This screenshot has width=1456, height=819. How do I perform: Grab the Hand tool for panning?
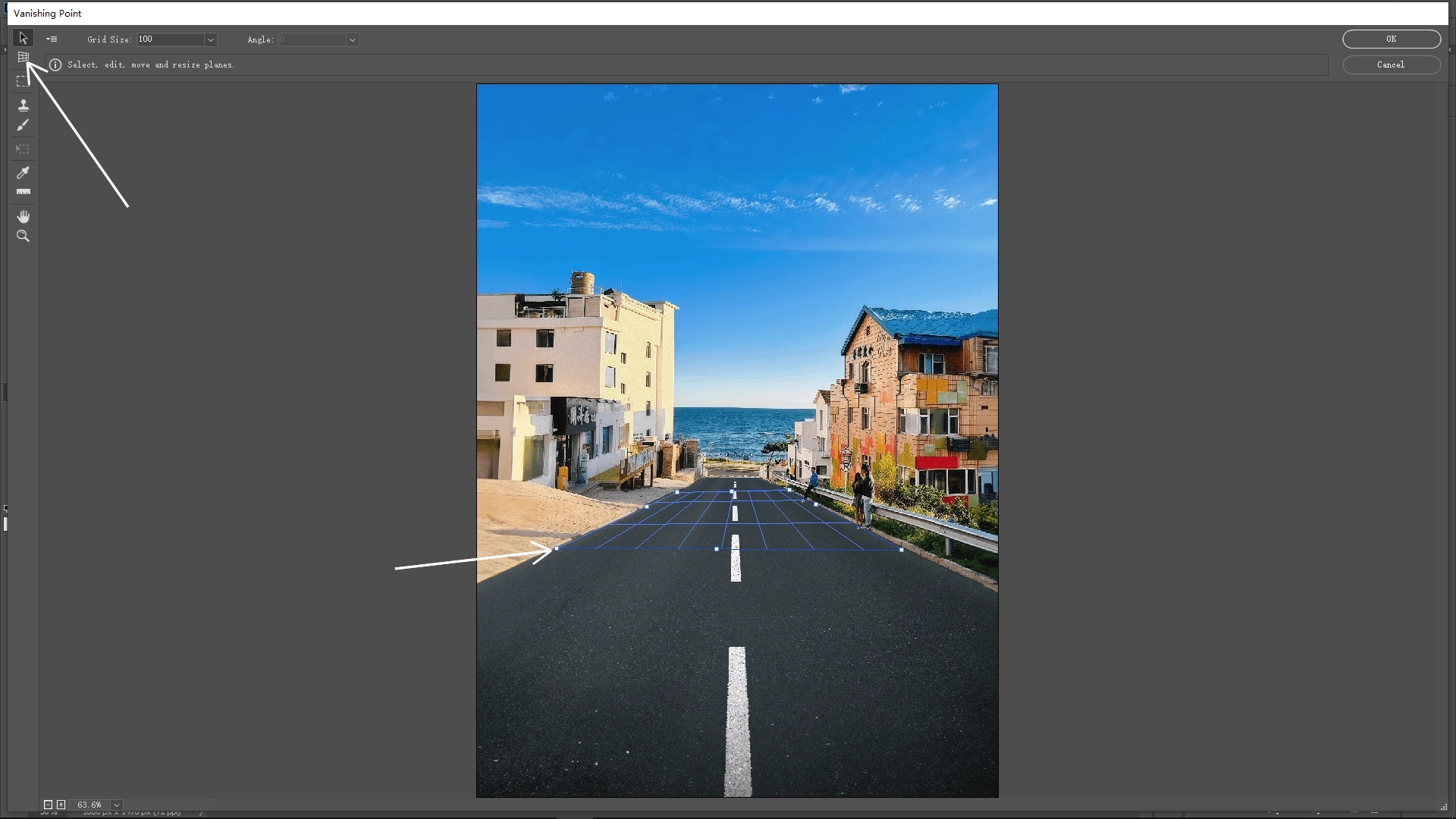point(24,216)
